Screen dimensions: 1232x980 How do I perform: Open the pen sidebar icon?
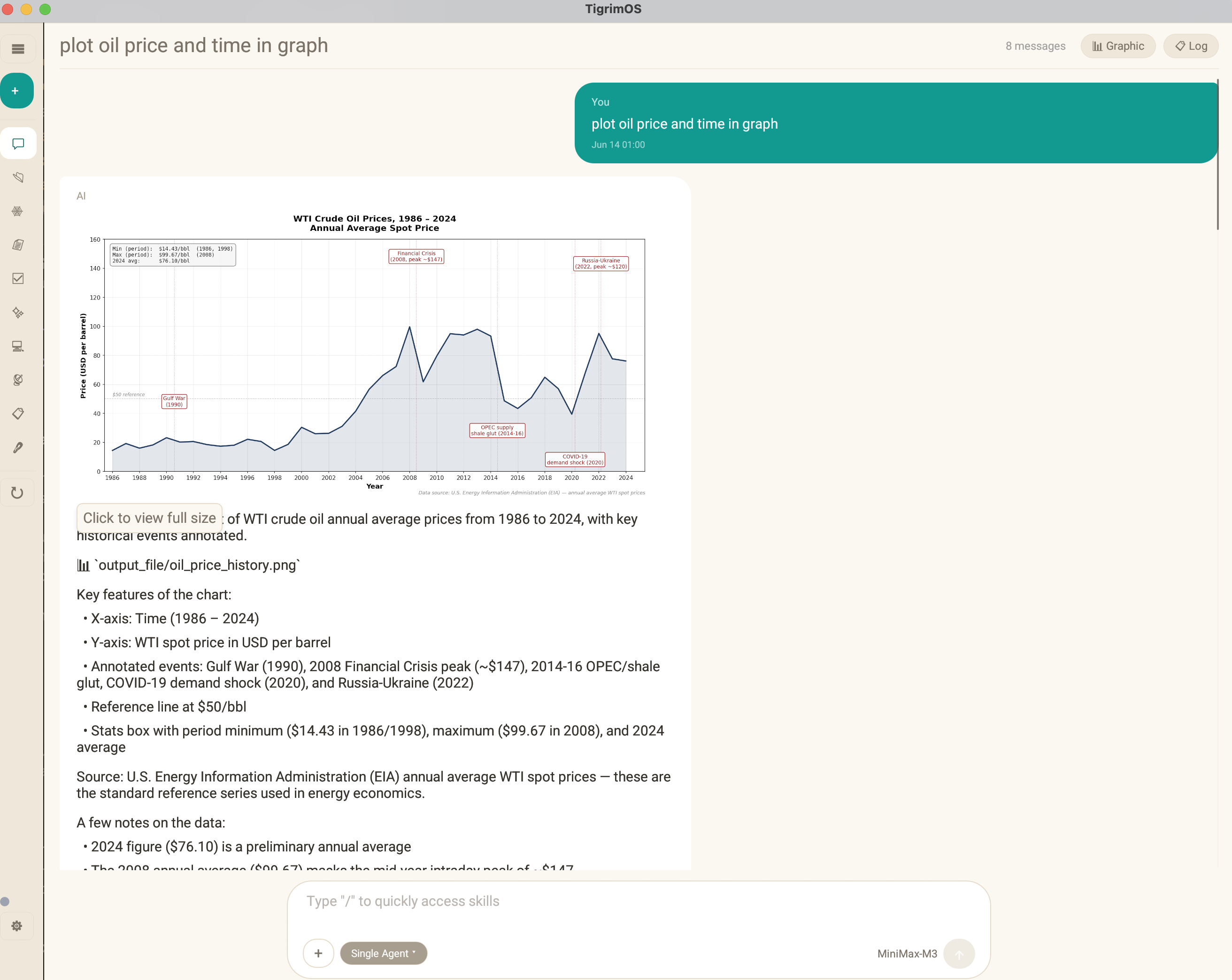pyautogui.click(x=18, y=447)
